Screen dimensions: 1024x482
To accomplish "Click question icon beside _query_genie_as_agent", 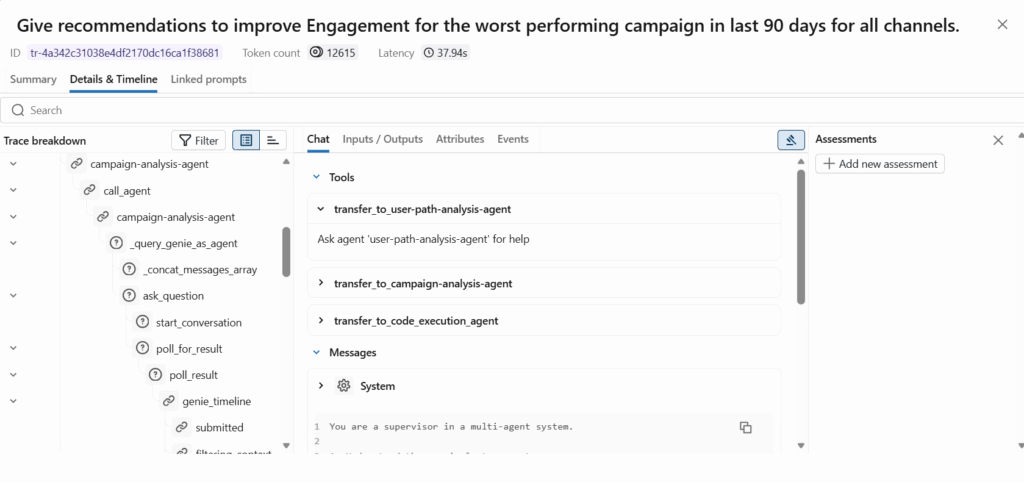I will coord(116,243).
